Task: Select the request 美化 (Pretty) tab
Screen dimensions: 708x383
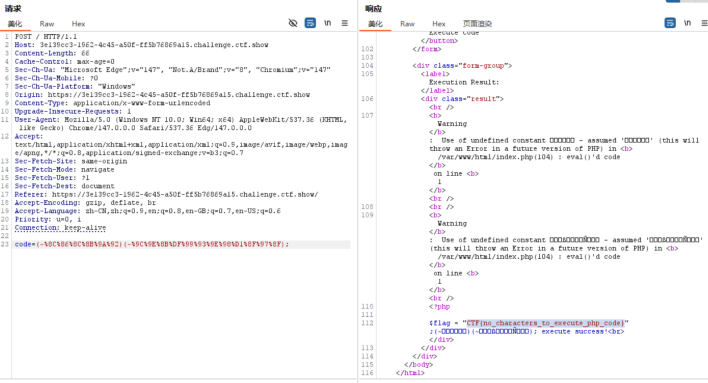Action: click(x=14, y=24)
